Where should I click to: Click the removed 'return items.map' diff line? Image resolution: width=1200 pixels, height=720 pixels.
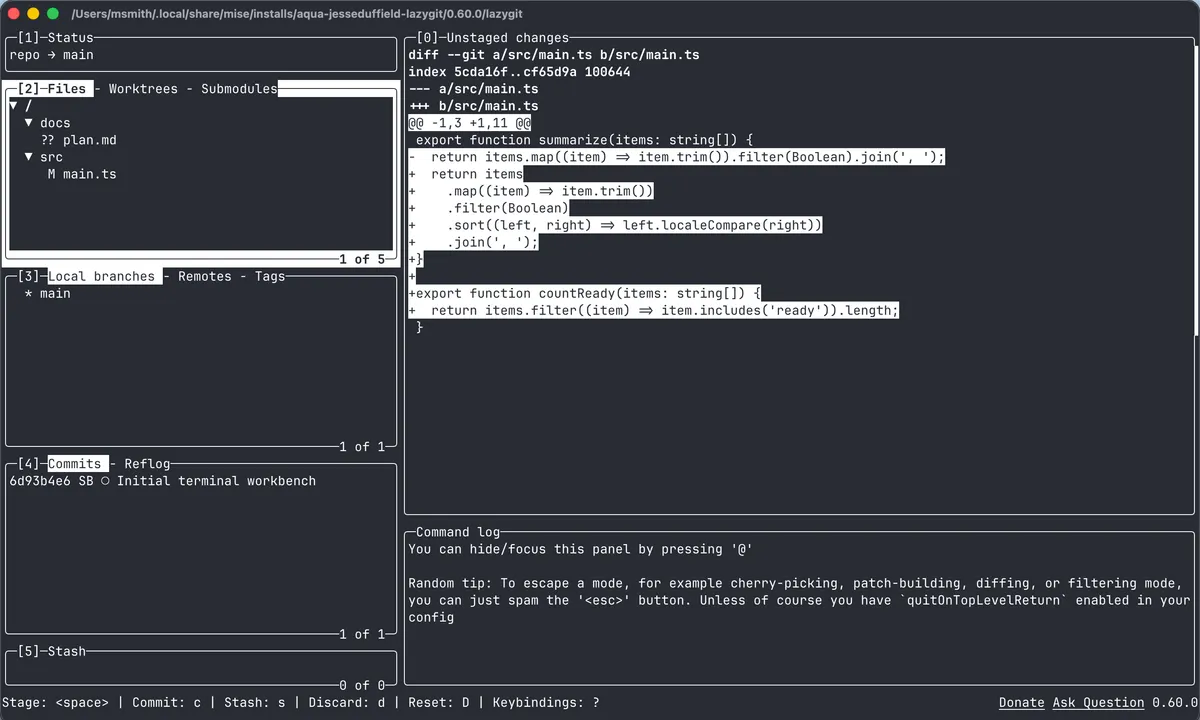(677, 157)
